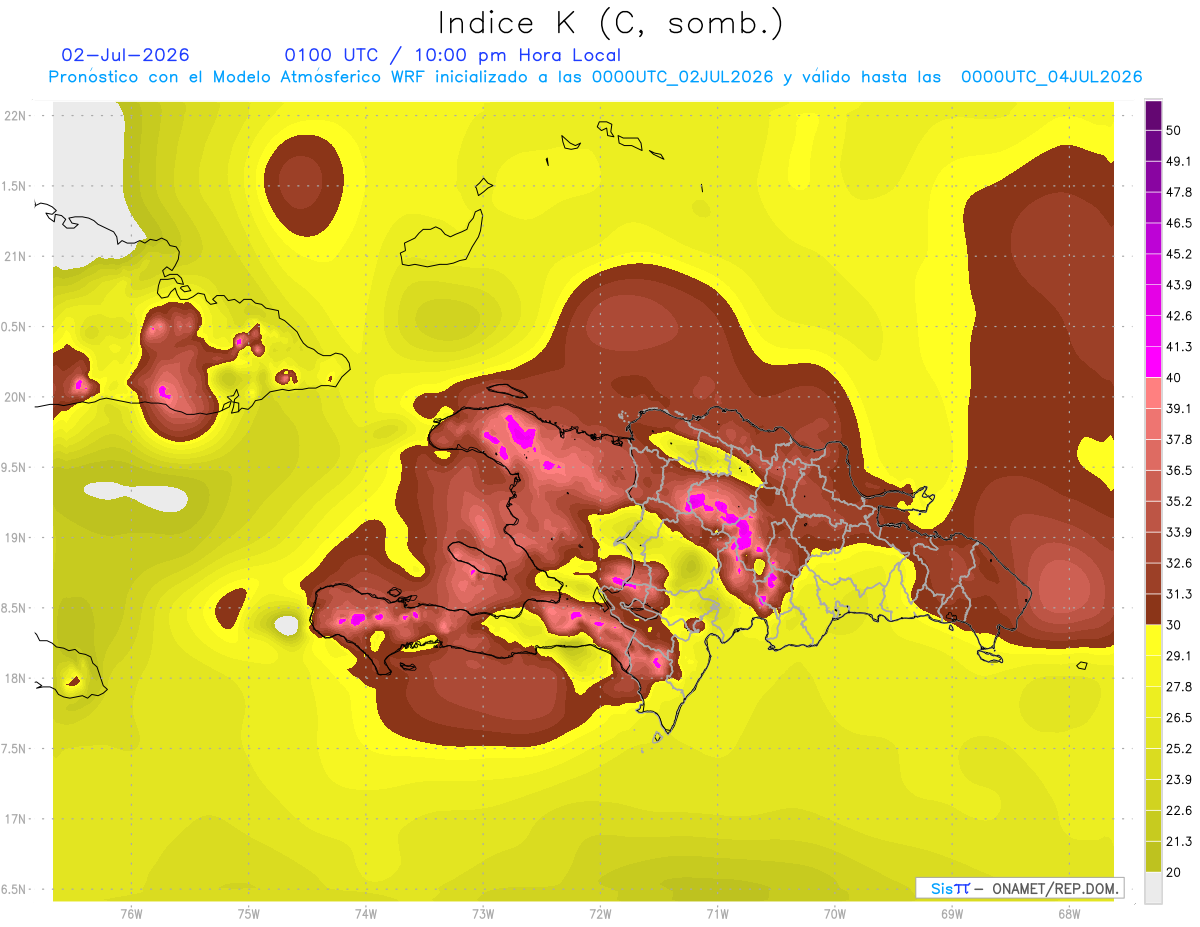Screen dimensions: 1200x927
Task: Click the '40' colorbar value
Action: (x=1176, y=377)
